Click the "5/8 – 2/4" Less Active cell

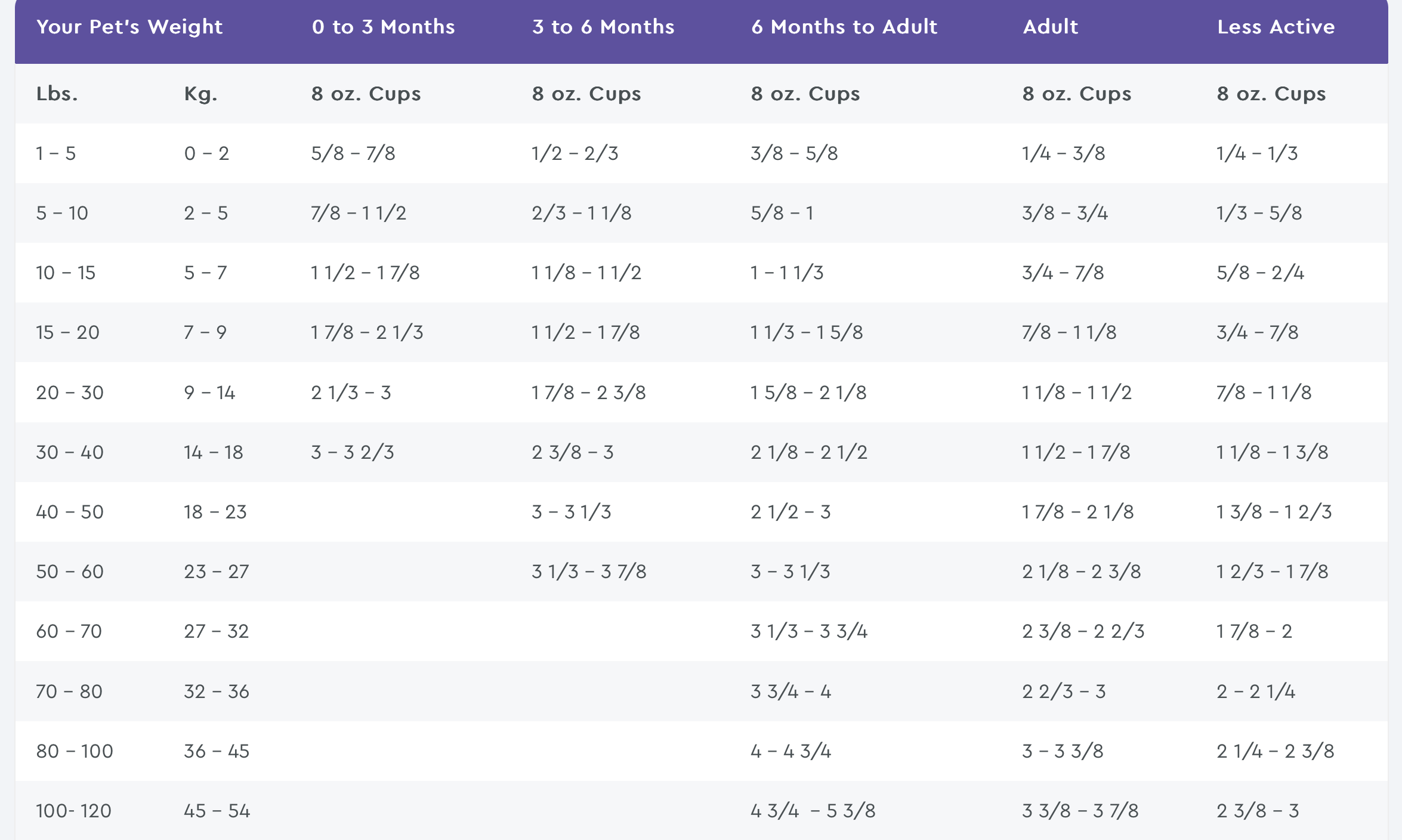click(x=1260, y=273)
